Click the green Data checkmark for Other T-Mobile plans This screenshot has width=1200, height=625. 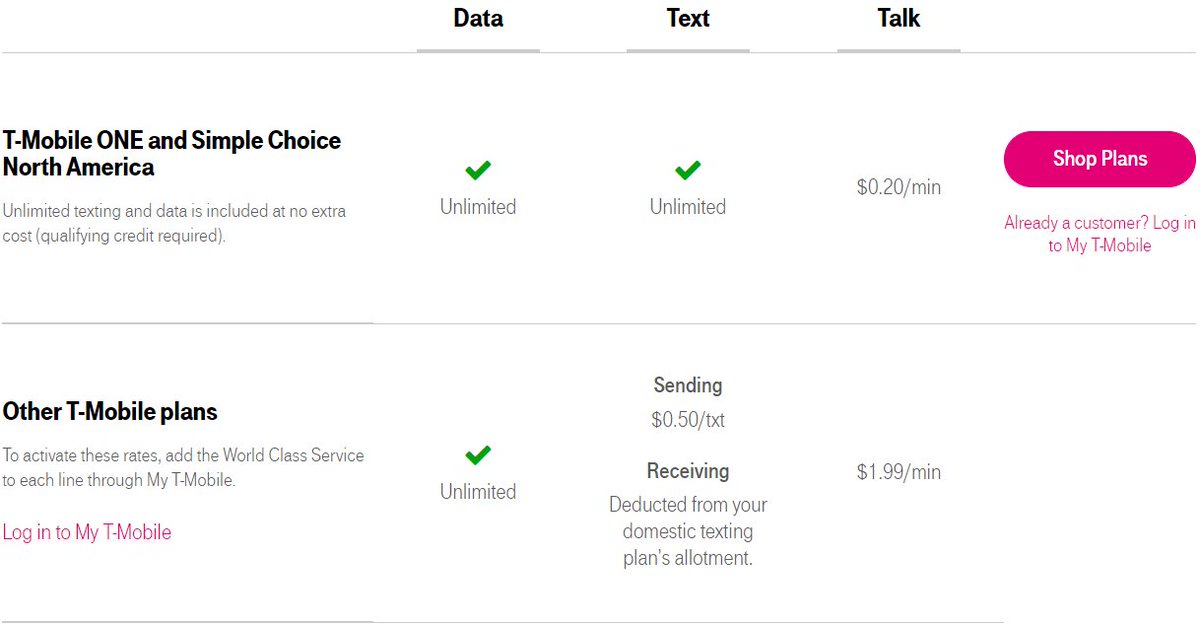click(478, 456)
